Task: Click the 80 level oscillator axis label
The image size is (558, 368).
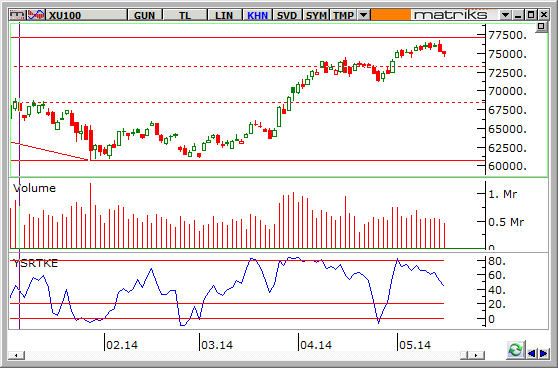Action: click(x=497, y=262)
